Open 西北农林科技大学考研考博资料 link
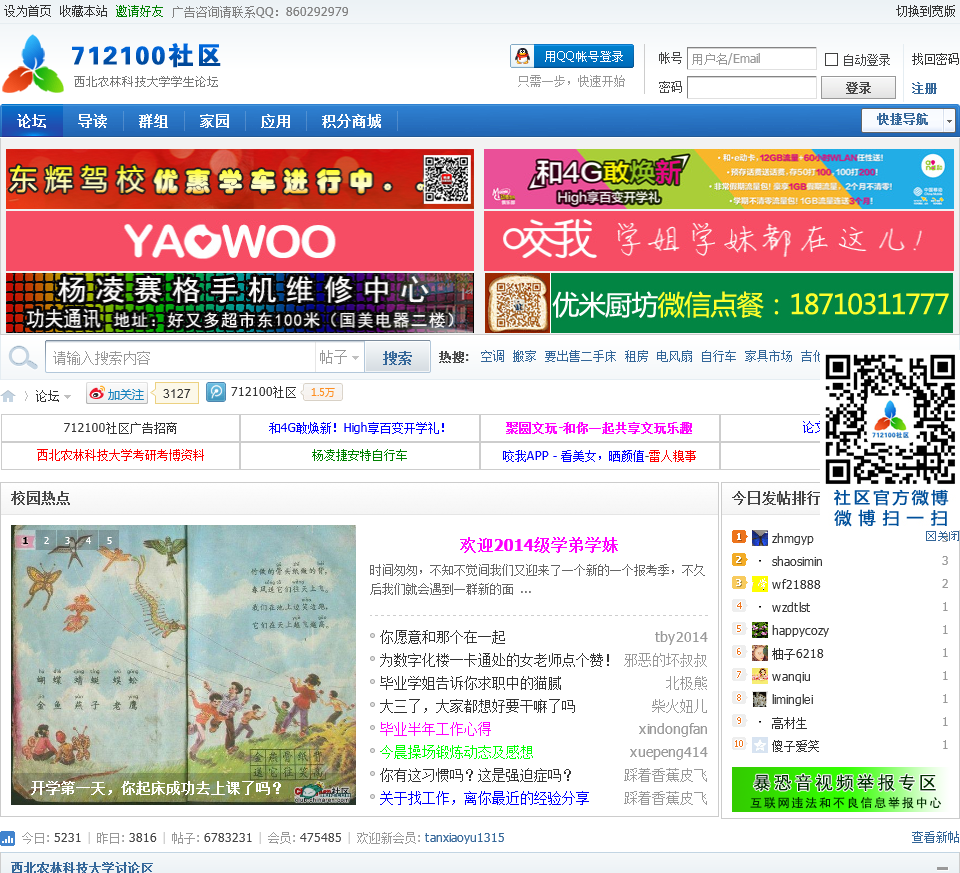The width and height of the screenshot is (960, 873). point(121,455)
